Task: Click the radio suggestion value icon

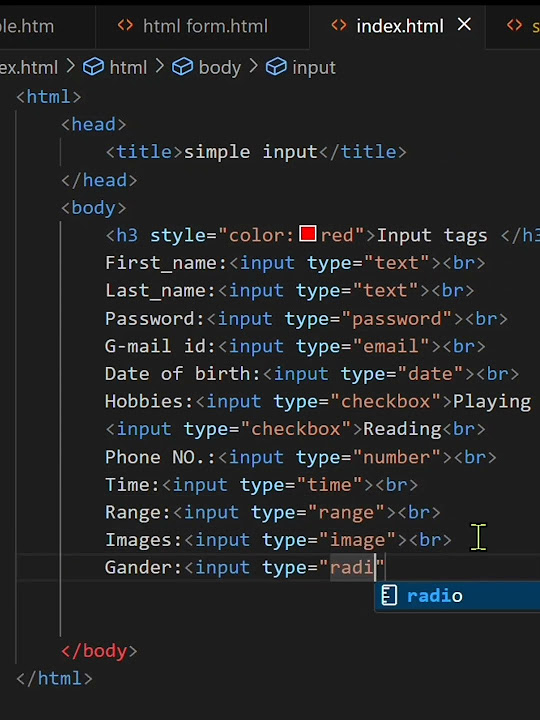Action: pyautogui.click(x=389, y=596)
